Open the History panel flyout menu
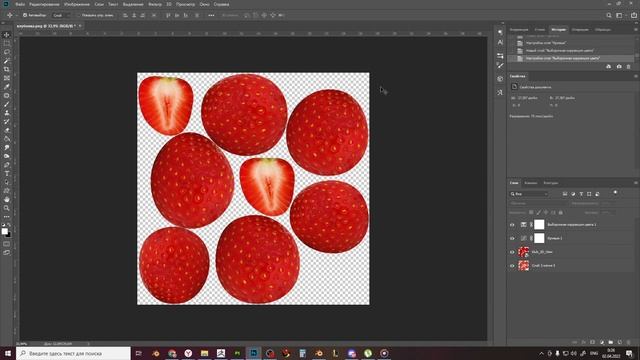The image size is (640, 360). pos(636,29)
